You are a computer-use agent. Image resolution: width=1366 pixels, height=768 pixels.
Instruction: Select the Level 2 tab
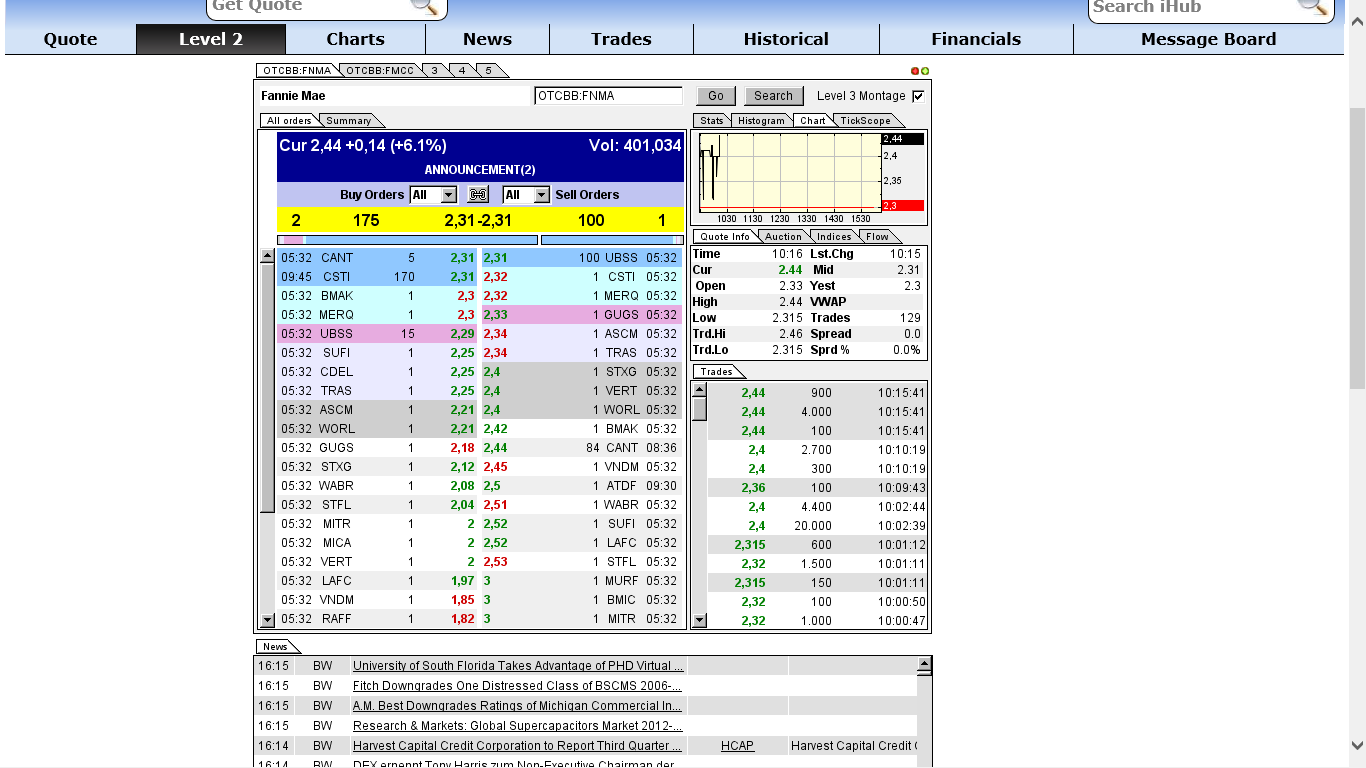tap(211, 39)
